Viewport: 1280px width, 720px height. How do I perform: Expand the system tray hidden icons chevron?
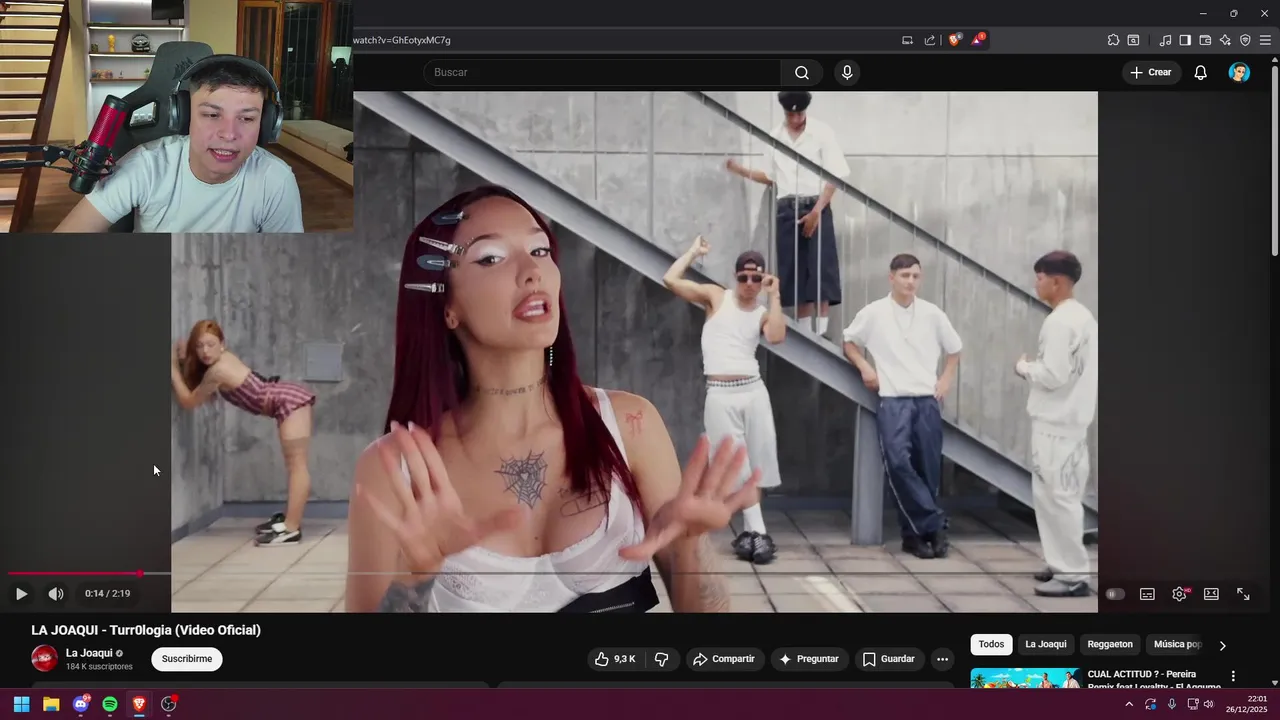pyautogui.click(x=1129, y=704)
